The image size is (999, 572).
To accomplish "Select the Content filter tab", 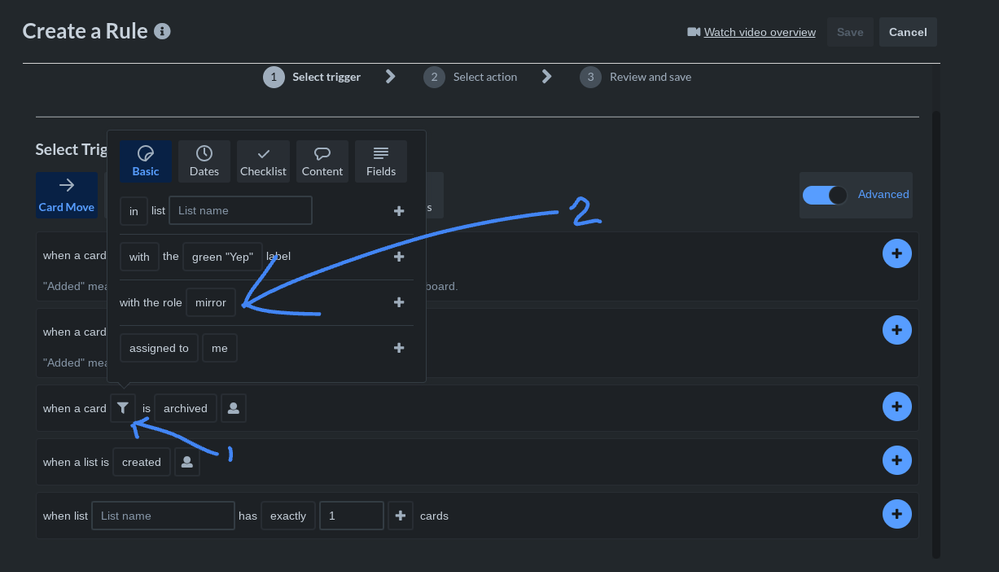I will pyautogui.click(x=322, y=161).
